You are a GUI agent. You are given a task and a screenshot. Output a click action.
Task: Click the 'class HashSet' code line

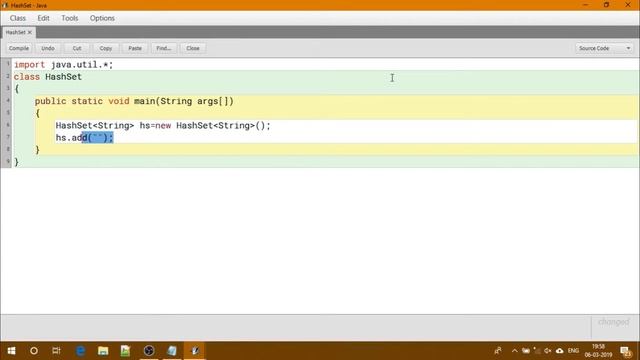click(48, 77)
